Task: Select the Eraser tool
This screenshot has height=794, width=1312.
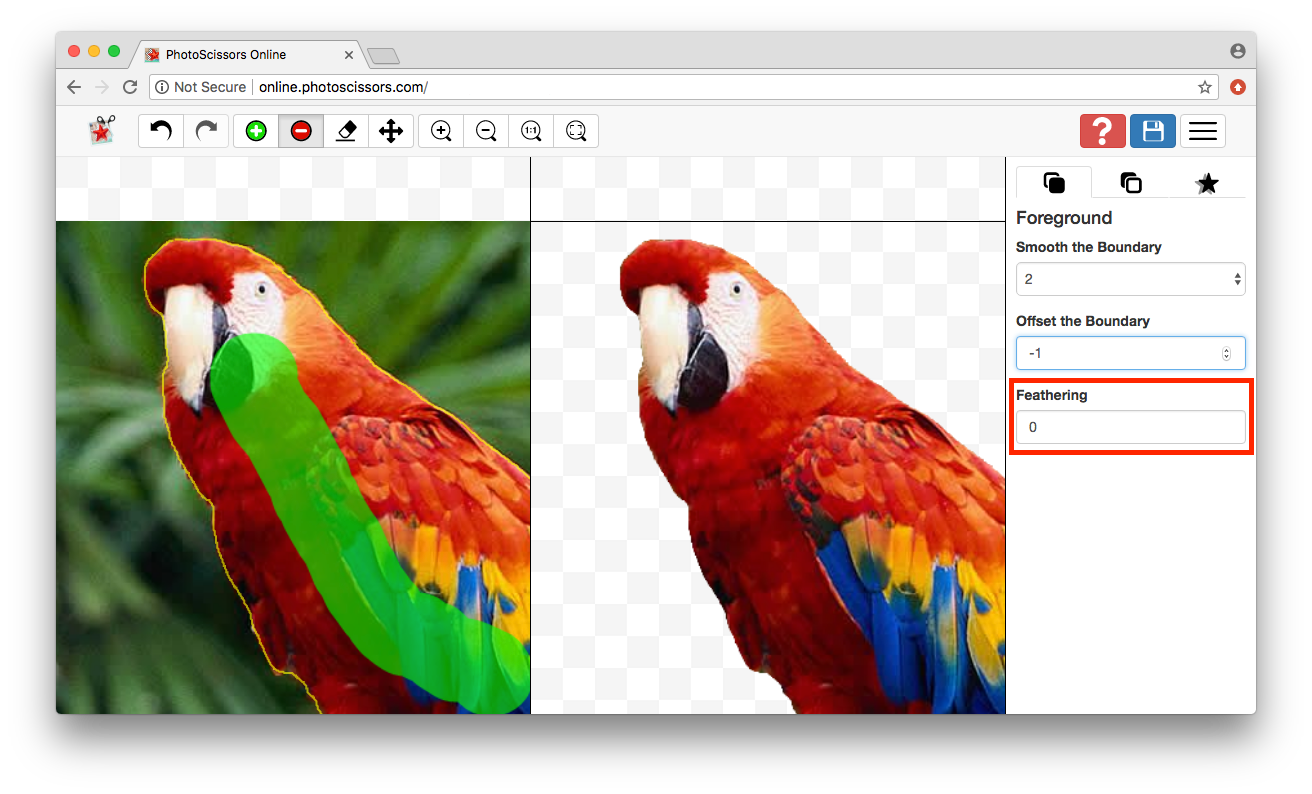Action: click(346, 131)
